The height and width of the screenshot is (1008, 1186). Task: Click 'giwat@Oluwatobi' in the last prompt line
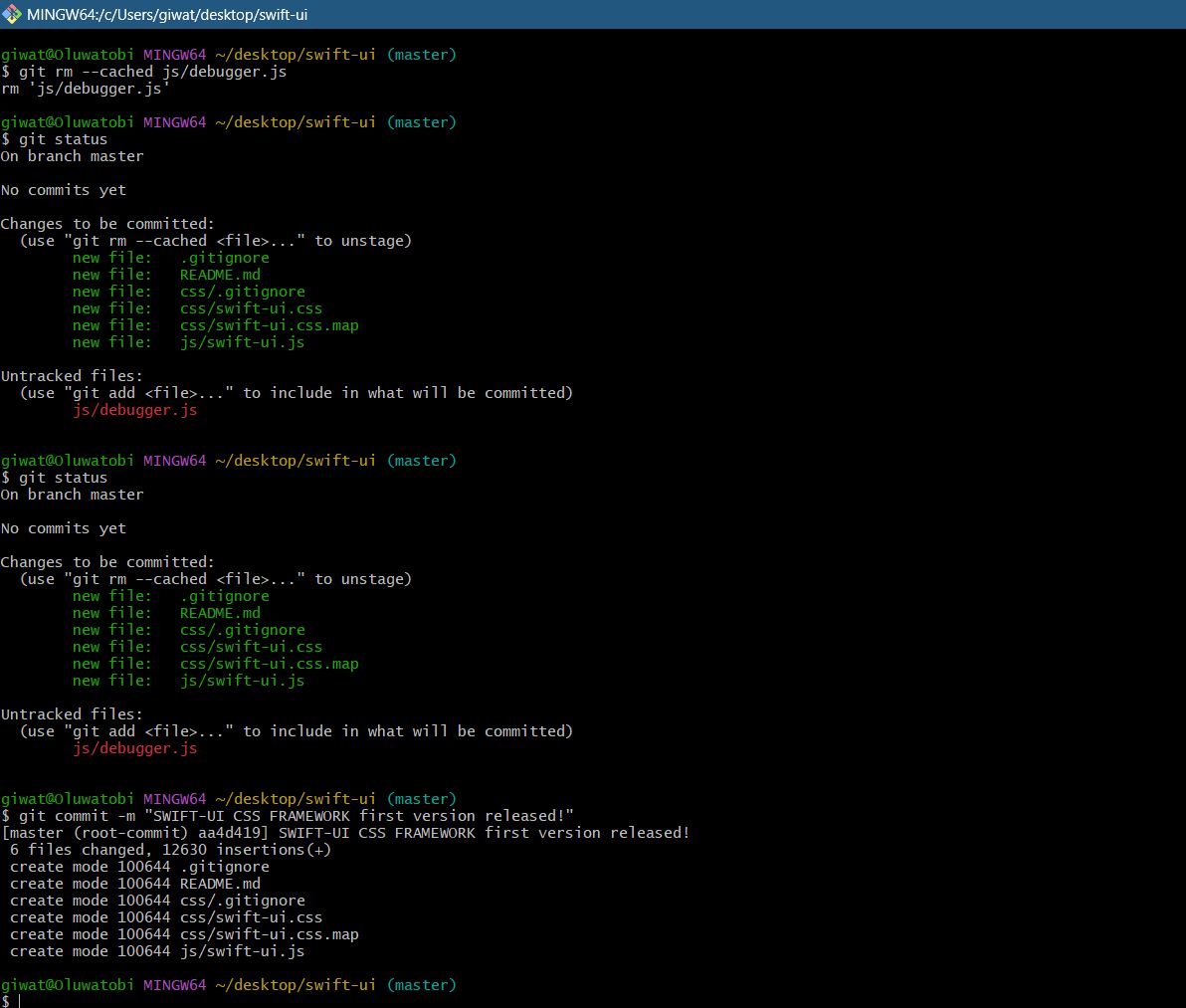coord(68,985)
